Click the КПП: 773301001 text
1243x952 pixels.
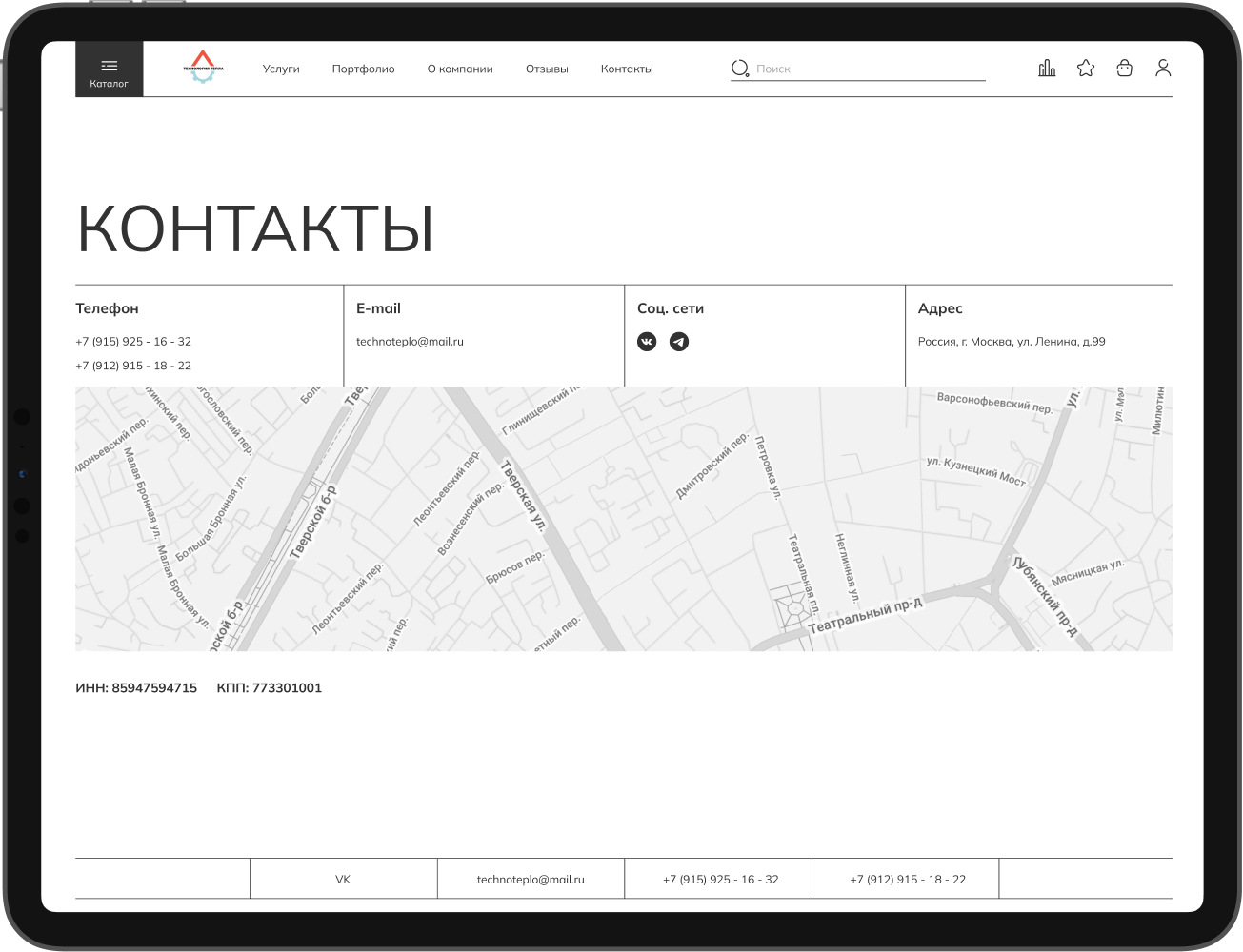(270, 688)
